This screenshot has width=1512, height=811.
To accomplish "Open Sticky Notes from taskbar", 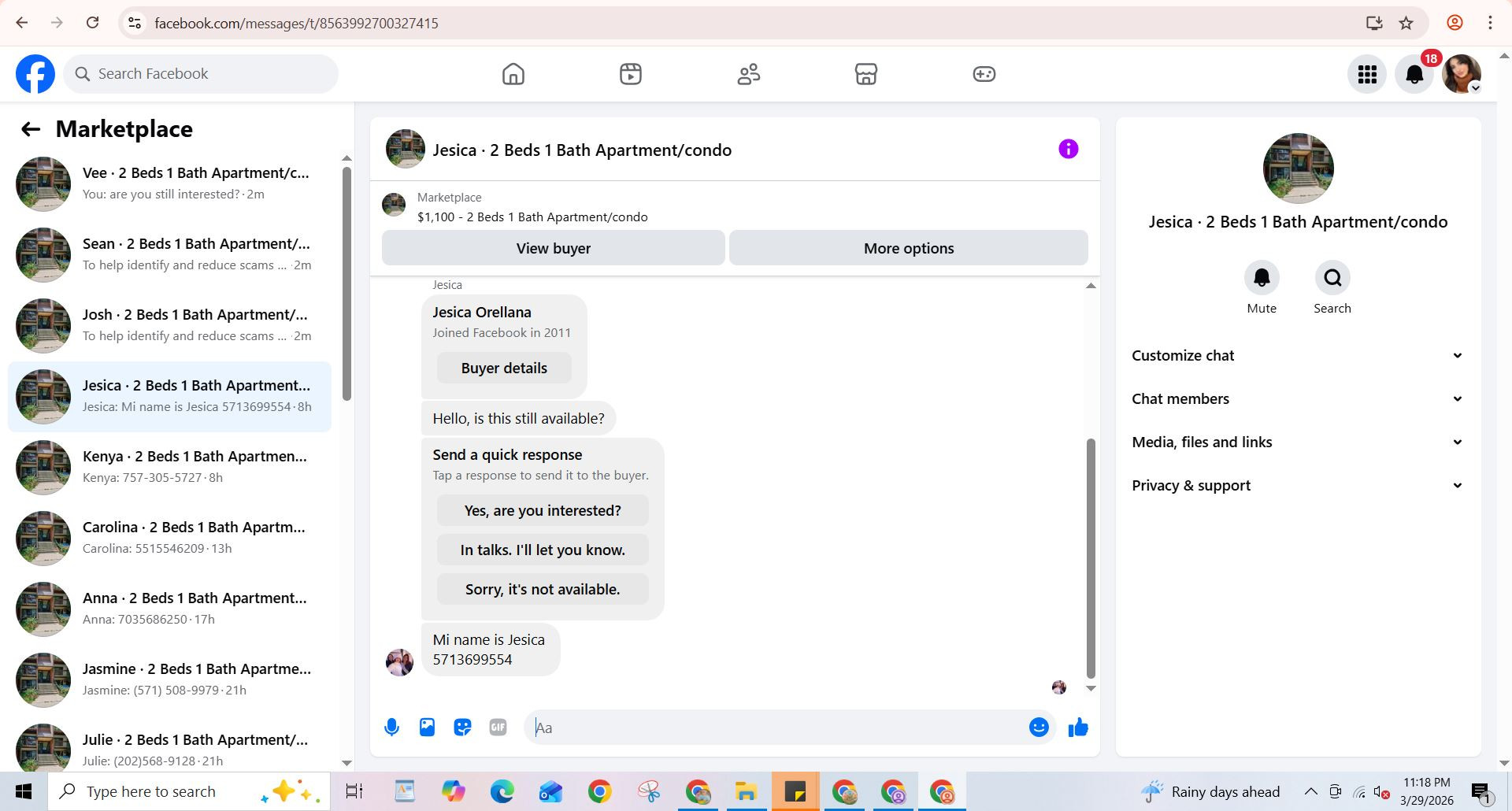I will coord(795,791).
